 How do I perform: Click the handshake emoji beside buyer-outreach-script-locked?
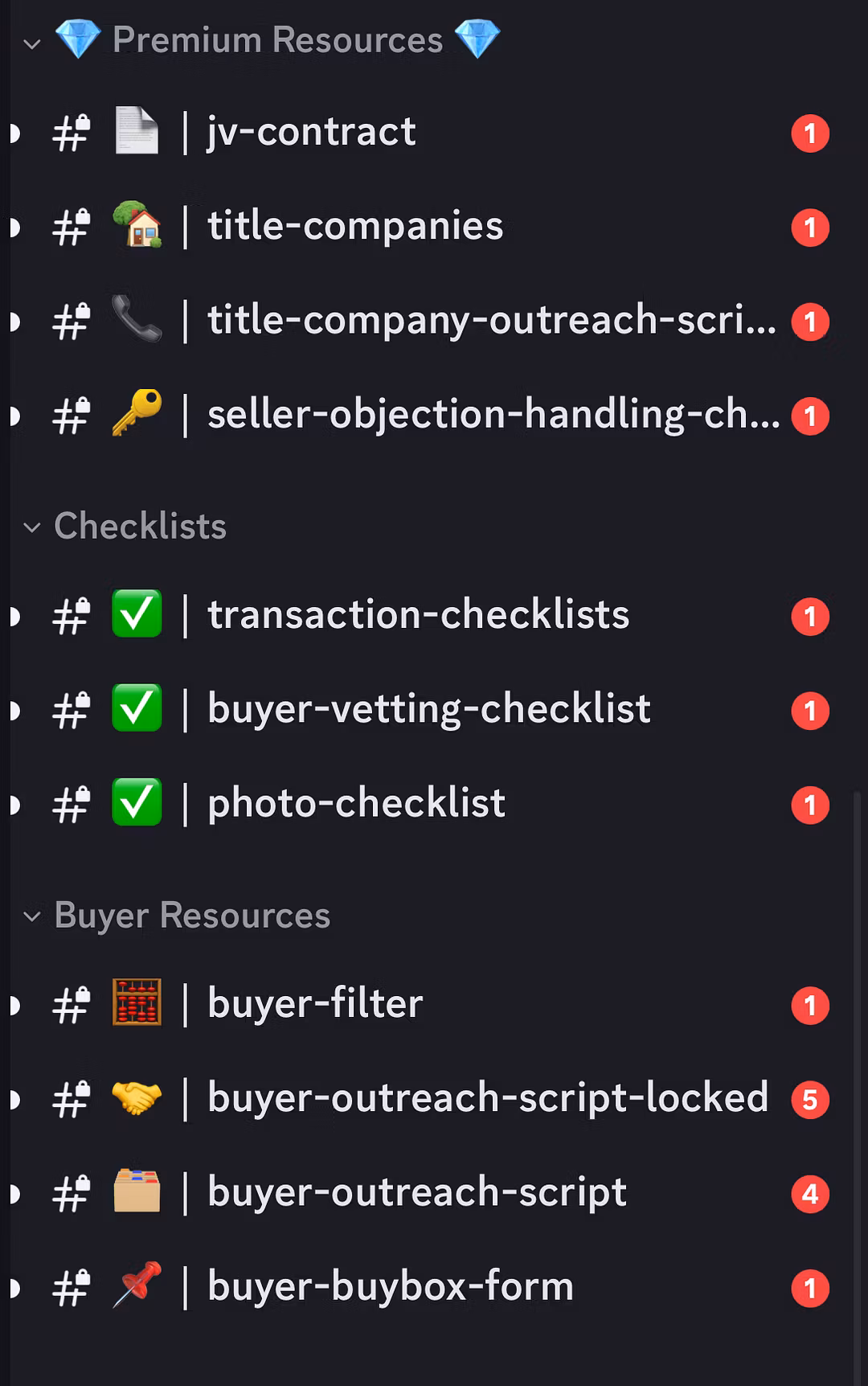pyautogui.click(x=137, y=1097)
